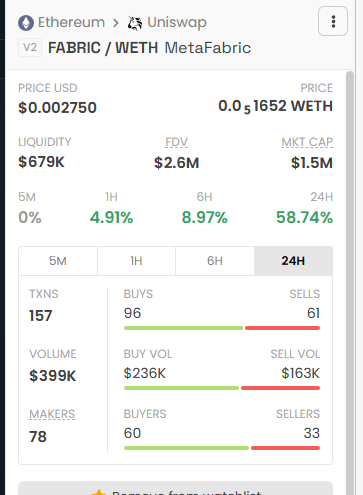Click the $236K buy volume value
The width and height of the screenshot is (363, 495).
click(x=144, y=373)
